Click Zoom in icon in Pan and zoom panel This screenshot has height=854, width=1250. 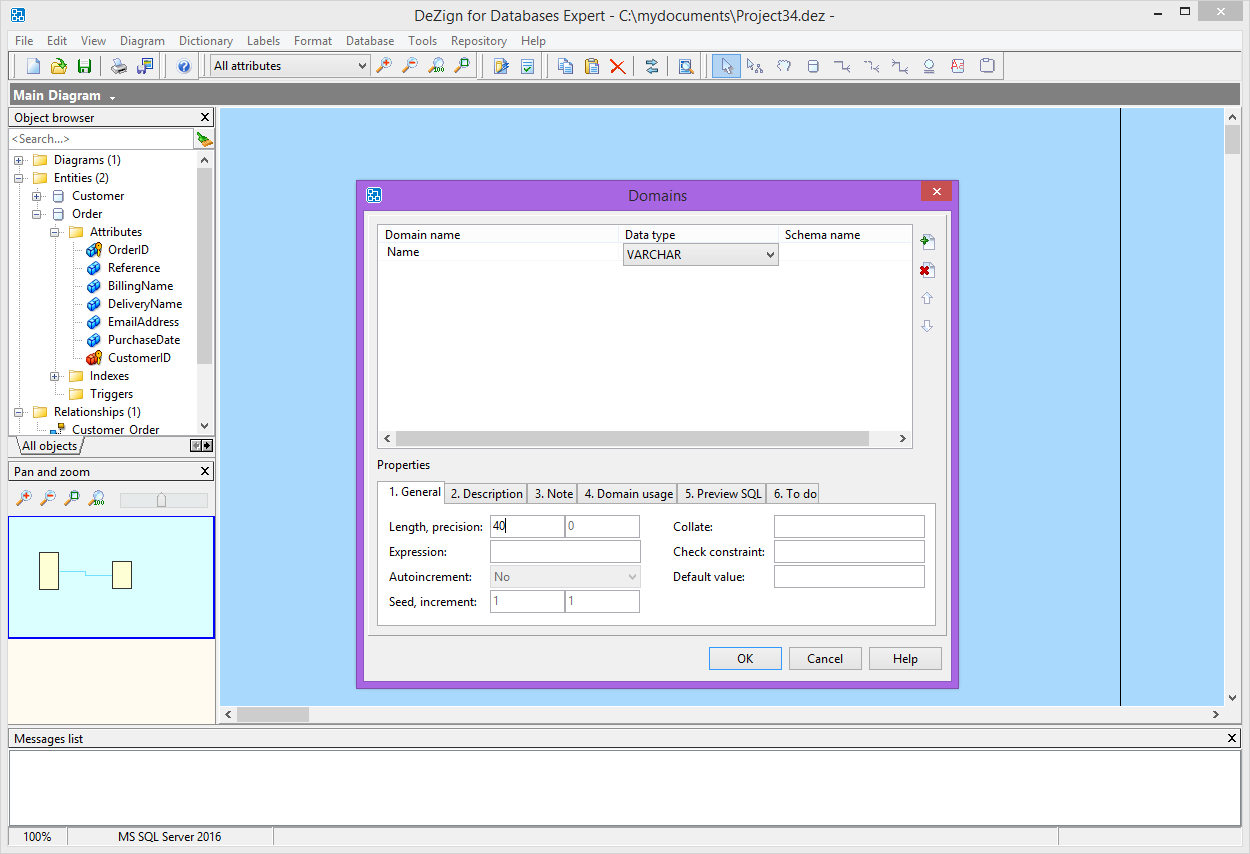[24, 498]
